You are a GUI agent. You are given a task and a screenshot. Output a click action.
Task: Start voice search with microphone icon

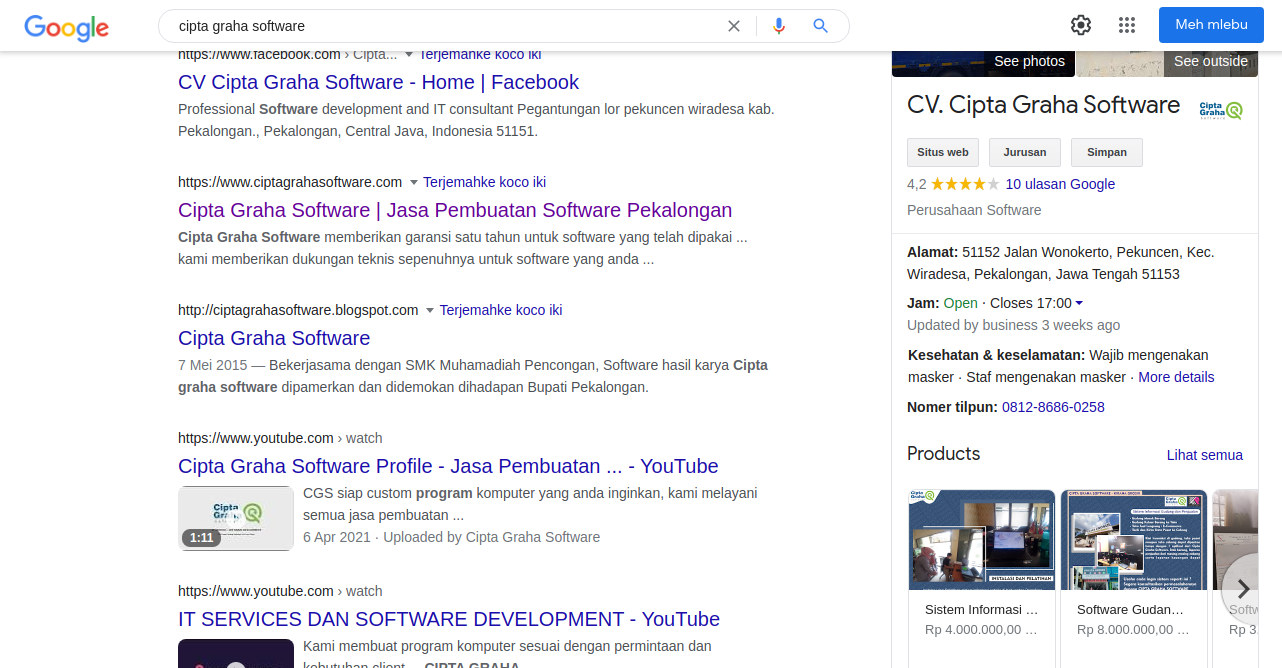click(x=779, y=26)
